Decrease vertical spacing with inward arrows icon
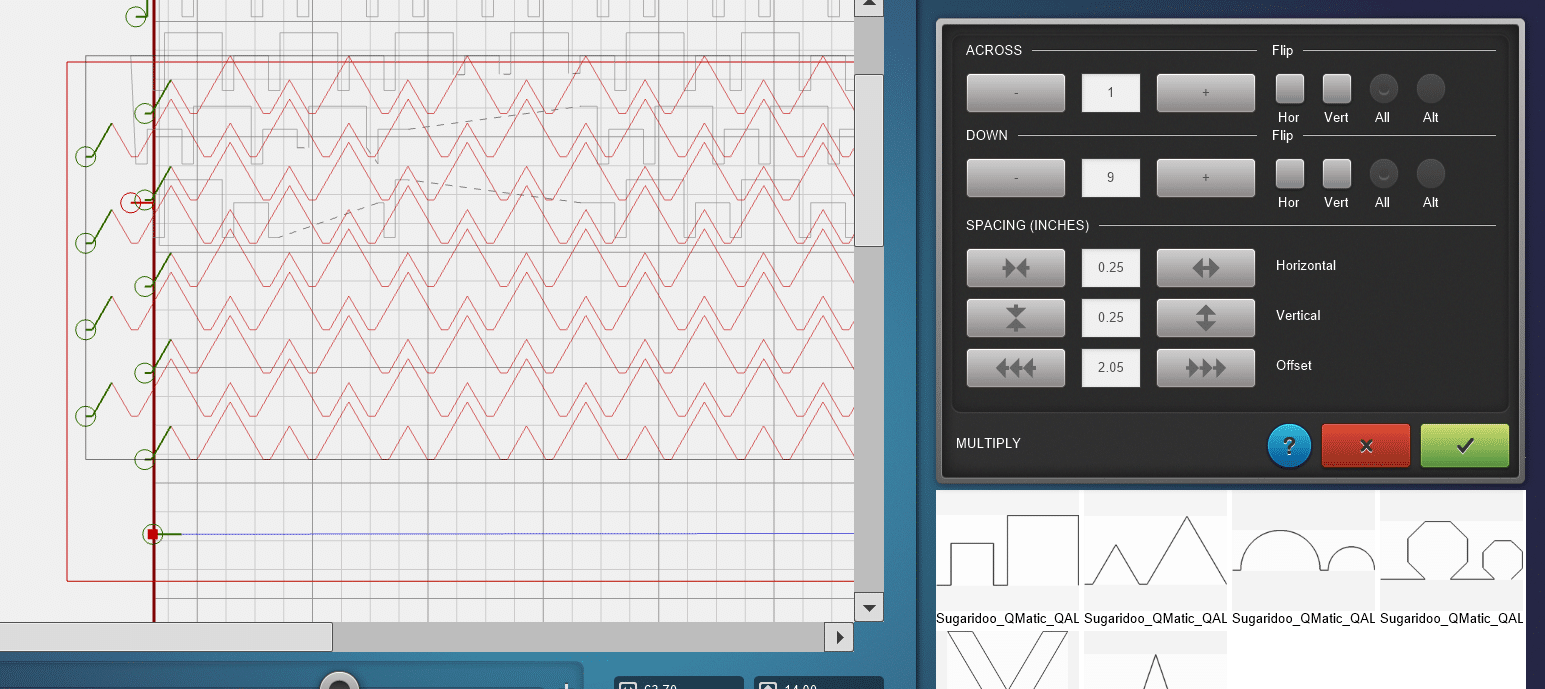 pyautogui.click(x=1015, y=318)
